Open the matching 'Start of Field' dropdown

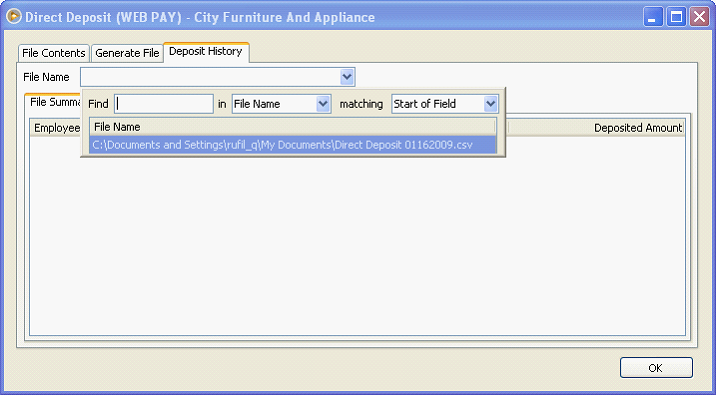pos(491,104)
